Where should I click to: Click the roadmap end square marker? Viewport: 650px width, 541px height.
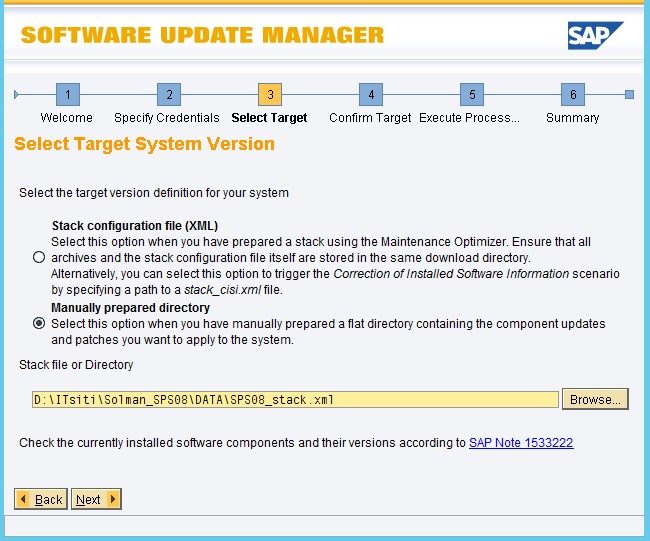[629, 95]
